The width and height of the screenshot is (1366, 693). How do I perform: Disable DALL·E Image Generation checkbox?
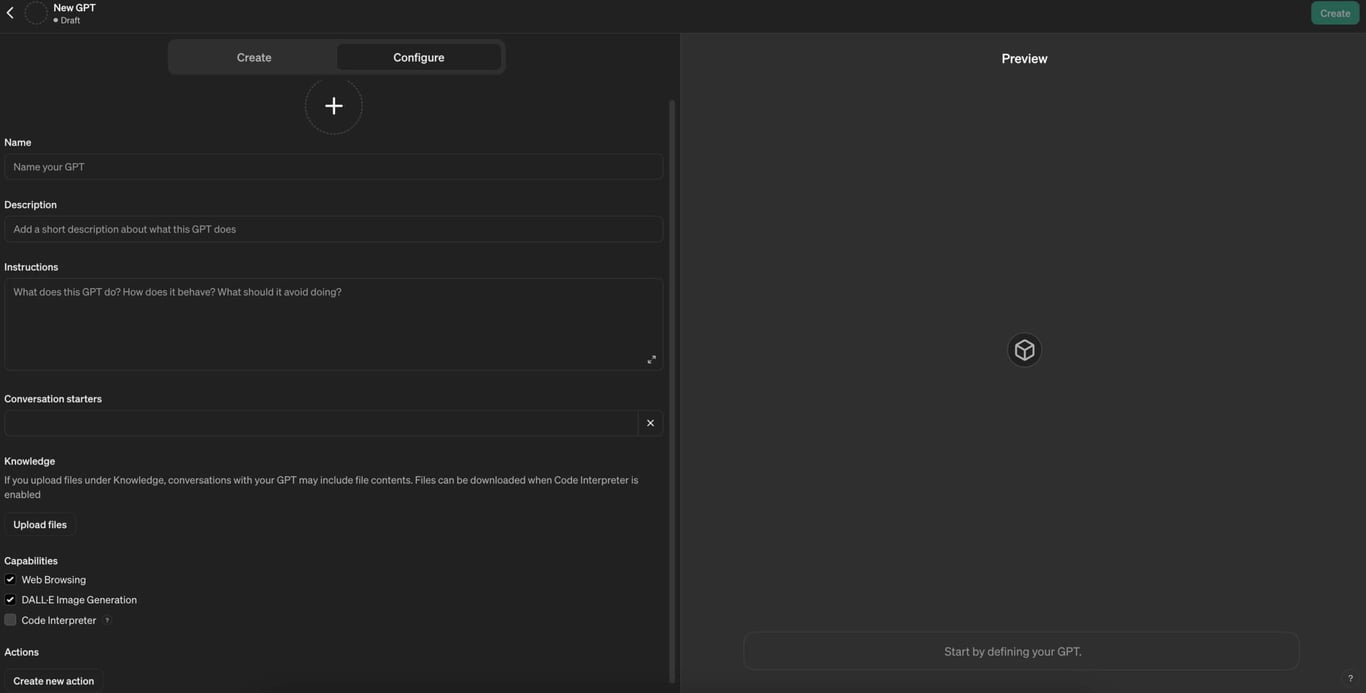(10, 600)
